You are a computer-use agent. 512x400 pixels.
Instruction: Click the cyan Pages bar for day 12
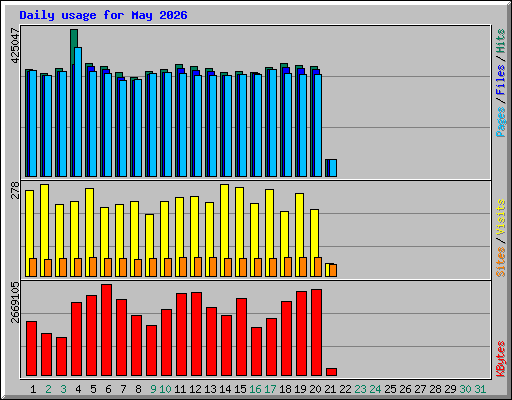[x=198, y=126]
